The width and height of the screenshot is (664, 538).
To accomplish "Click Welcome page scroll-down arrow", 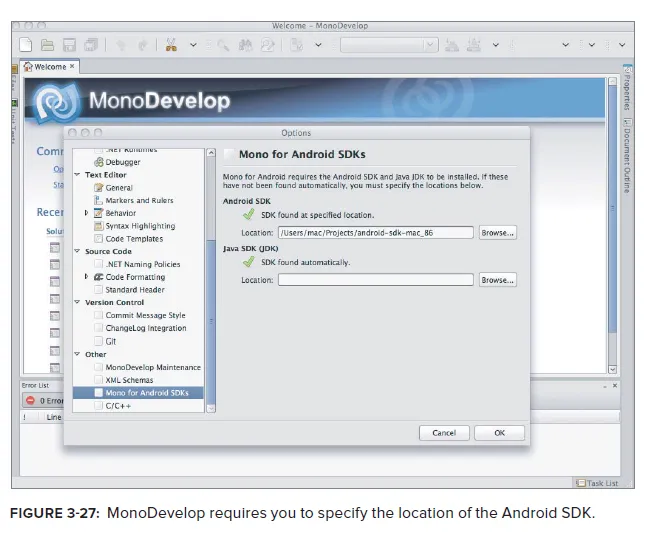I will tap(612, 369).
